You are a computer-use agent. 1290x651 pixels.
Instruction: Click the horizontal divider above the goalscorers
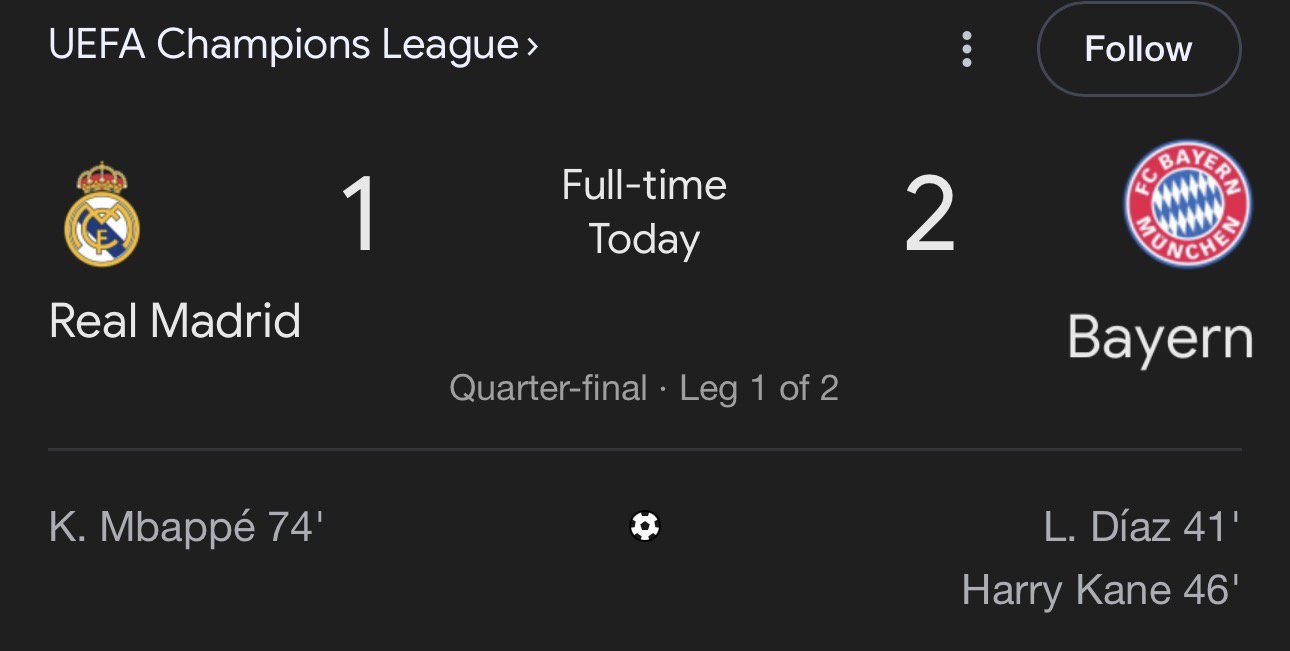644,450
